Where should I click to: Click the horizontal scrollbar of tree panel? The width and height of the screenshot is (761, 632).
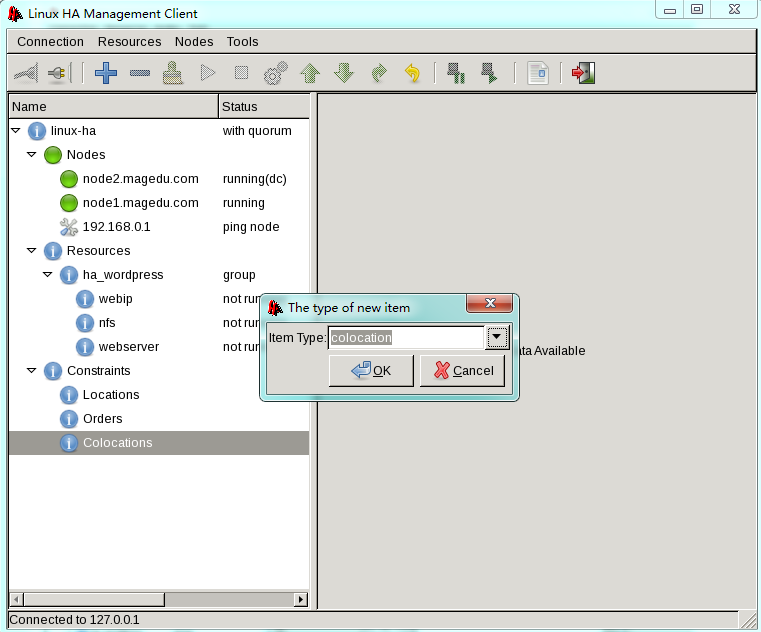(159, 599)
